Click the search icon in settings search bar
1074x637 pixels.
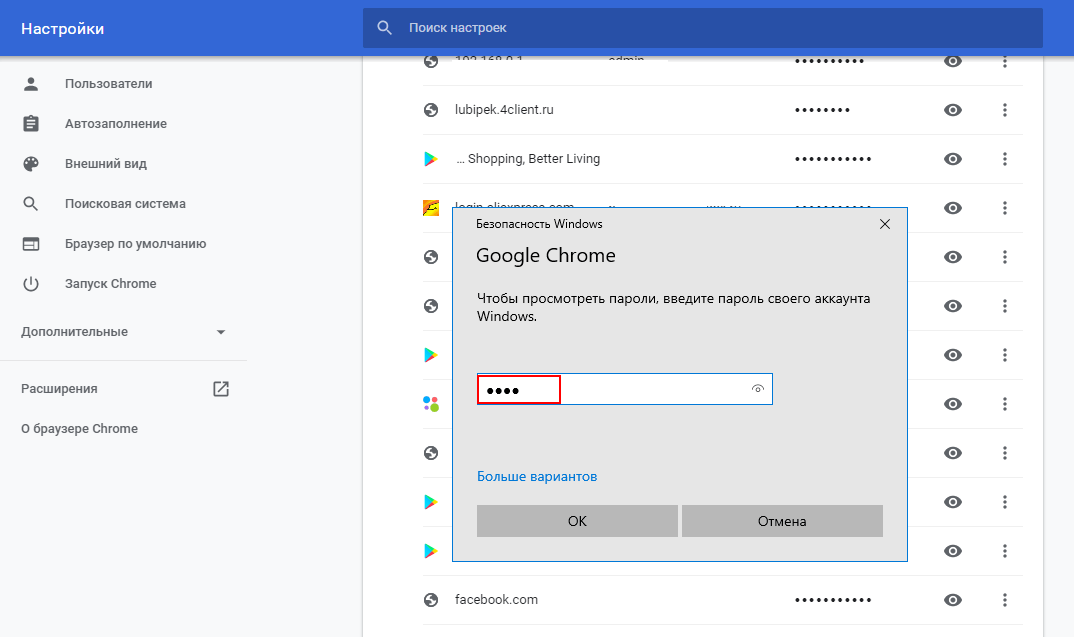[x=385, y=28]
